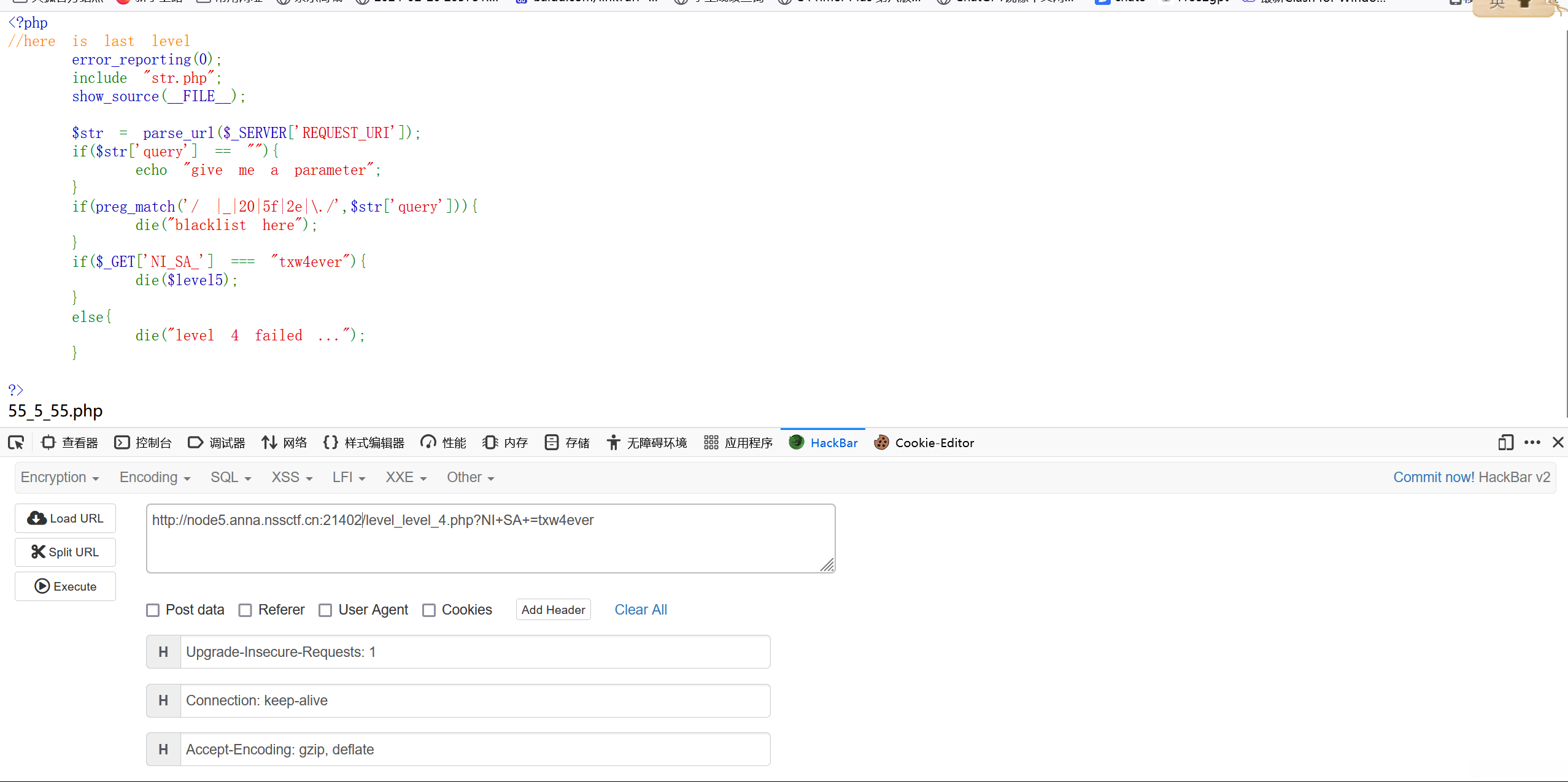Open the LFI dropdown

349,477
